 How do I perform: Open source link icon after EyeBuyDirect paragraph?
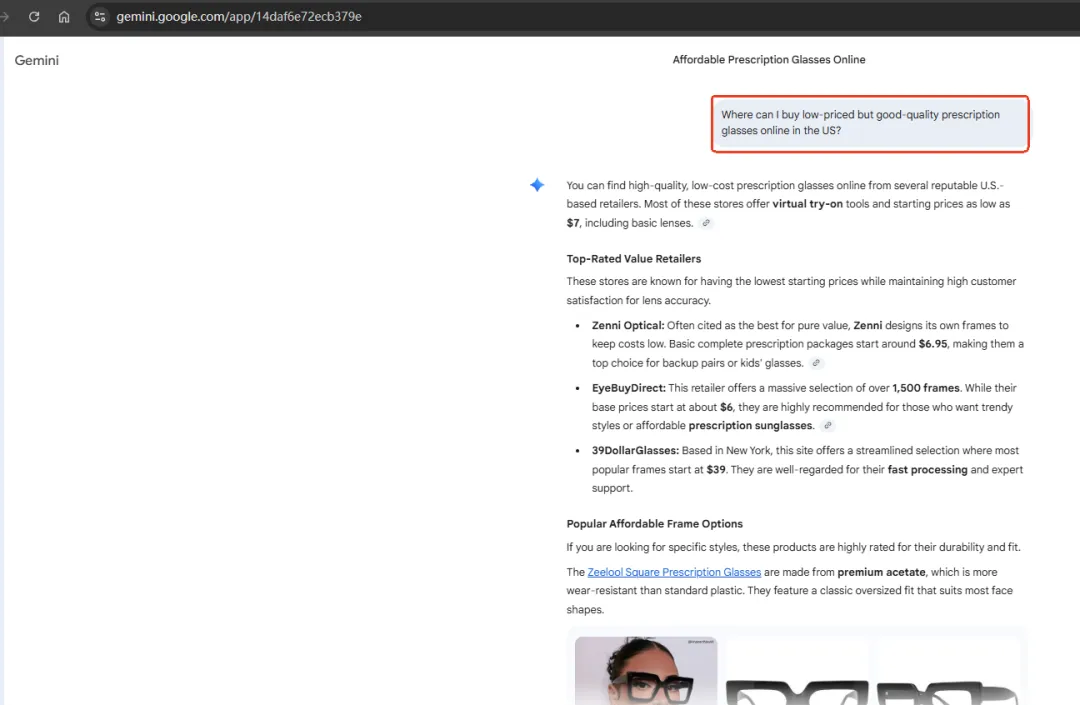click(x=828, y=425)
